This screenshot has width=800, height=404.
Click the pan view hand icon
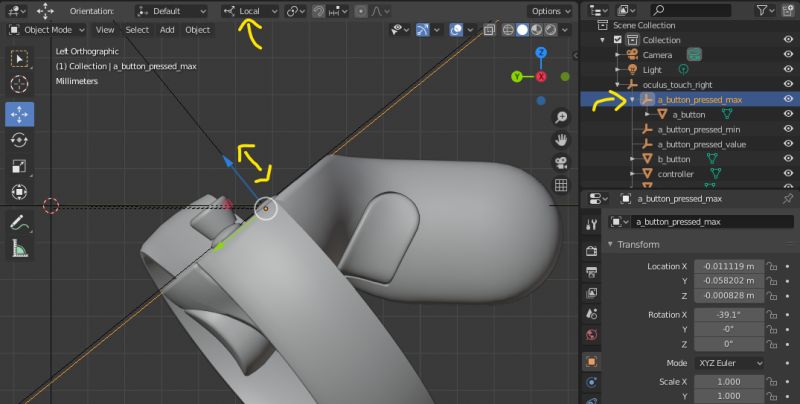pyautogui.click(x=561, y=140)
